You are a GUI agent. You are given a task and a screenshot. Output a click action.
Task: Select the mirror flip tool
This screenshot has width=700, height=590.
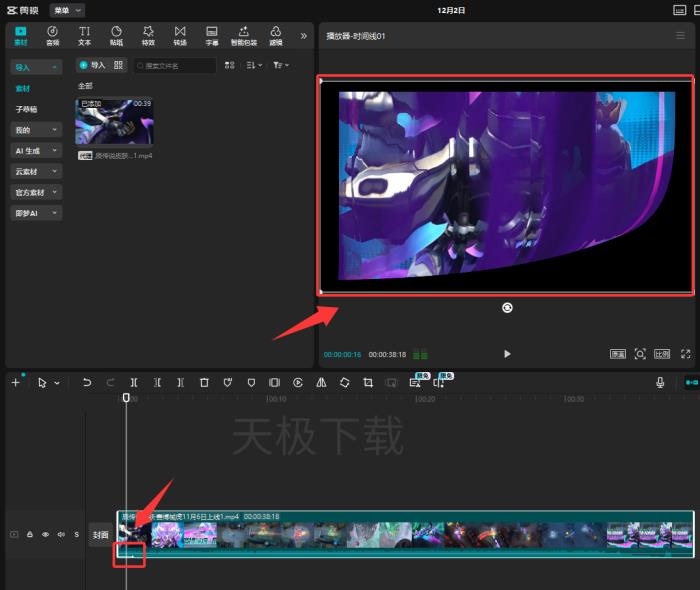pos(321,383)
